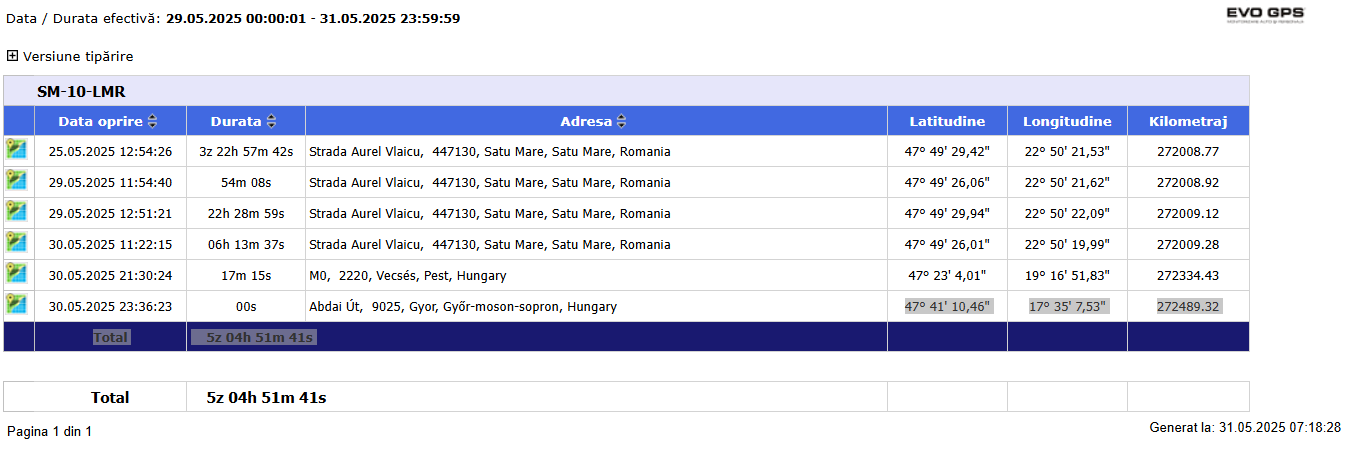1362x452 pixels.
Task: Open map icon for 29.05.2025 12:51:21 stop
Action: point(15,211)
